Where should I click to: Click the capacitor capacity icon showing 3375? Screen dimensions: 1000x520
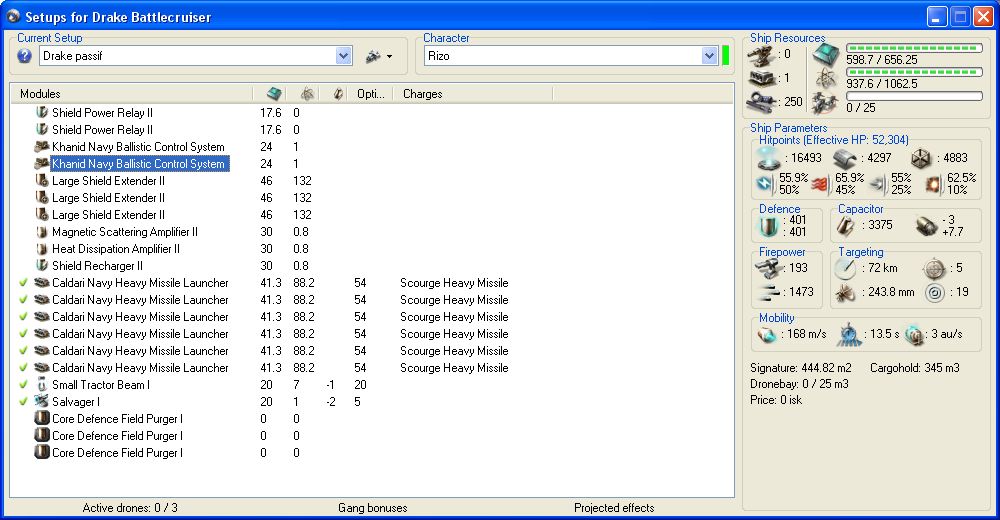[x=846, y=225]
